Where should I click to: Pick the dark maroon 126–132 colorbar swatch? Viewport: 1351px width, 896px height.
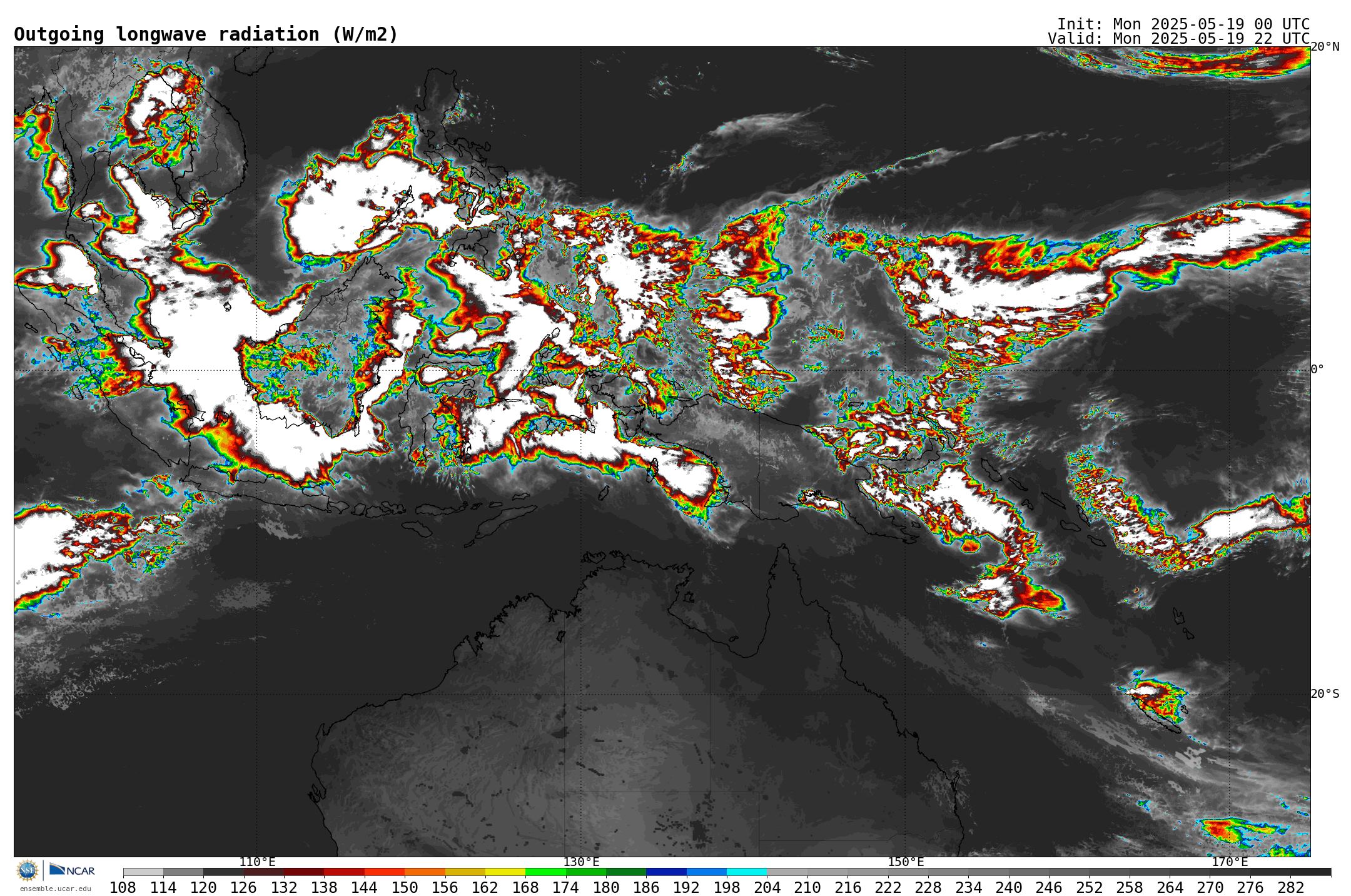(264, 872)
